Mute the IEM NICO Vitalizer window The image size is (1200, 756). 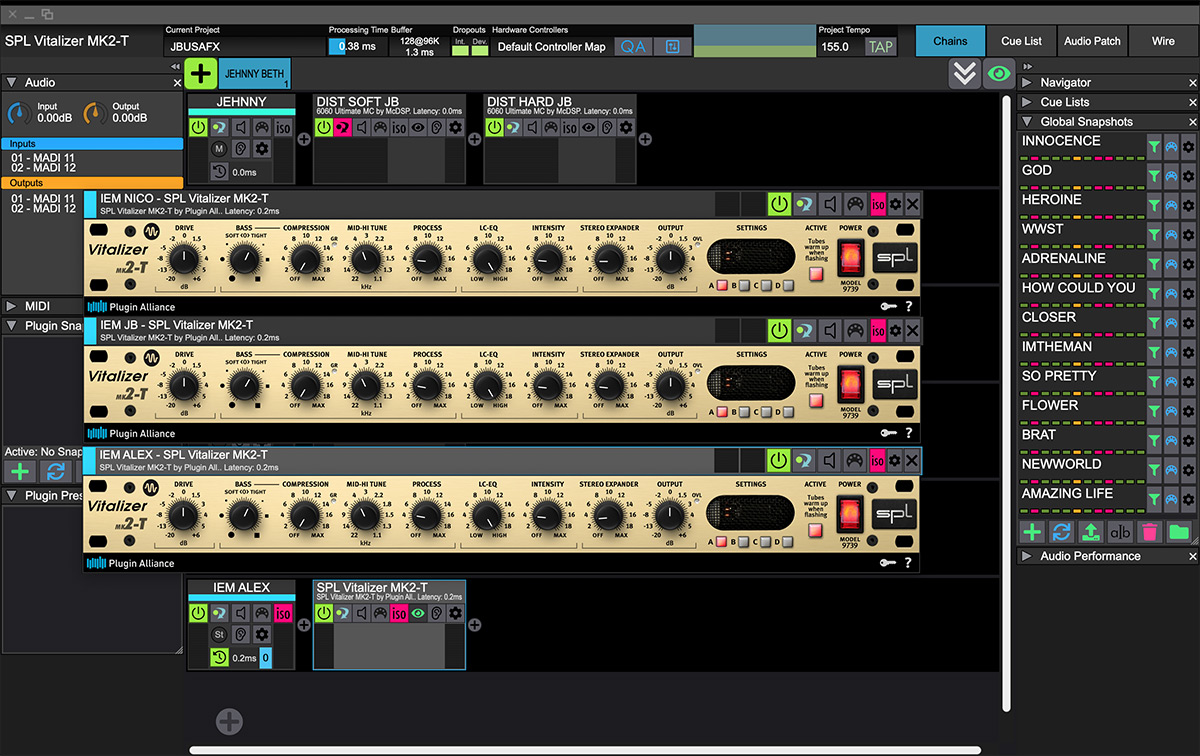point(830,204)
